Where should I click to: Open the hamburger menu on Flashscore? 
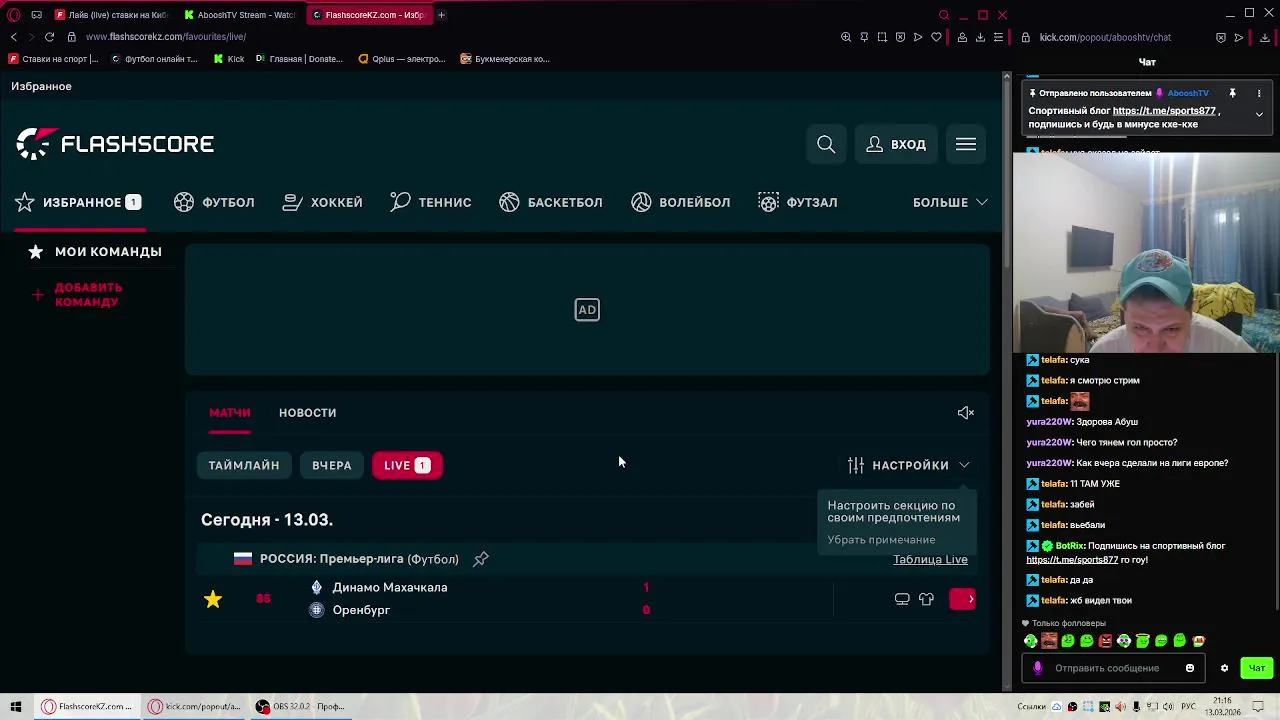[x=966, y=145]
